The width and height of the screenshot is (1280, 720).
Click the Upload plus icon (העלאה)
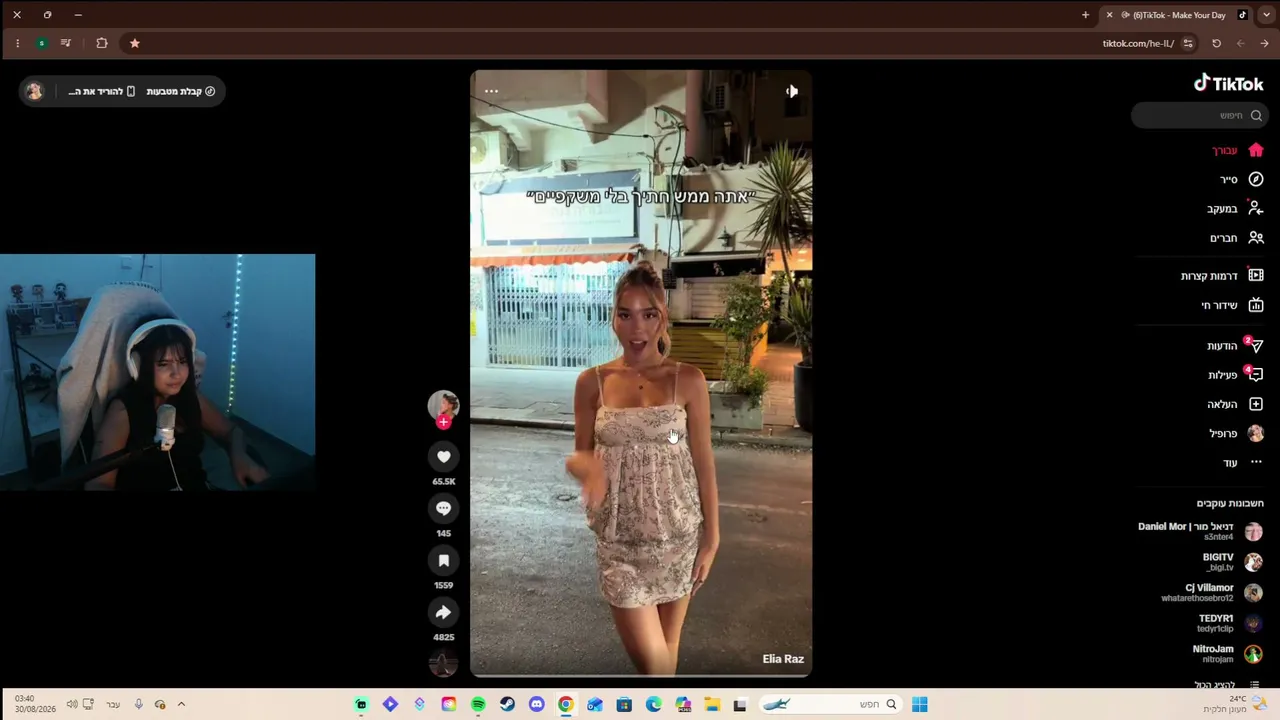[1256, 404]
